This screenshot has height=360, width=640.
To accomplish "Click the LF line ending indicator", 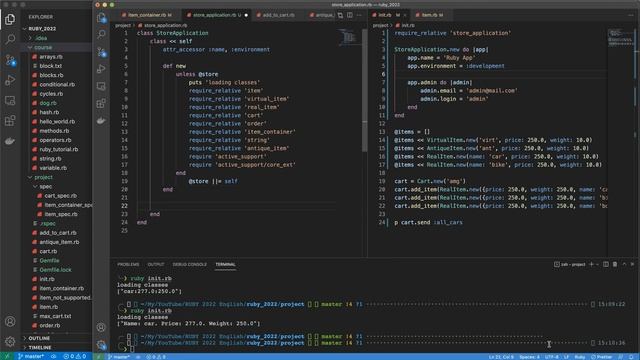I will [x=566, y=357].
